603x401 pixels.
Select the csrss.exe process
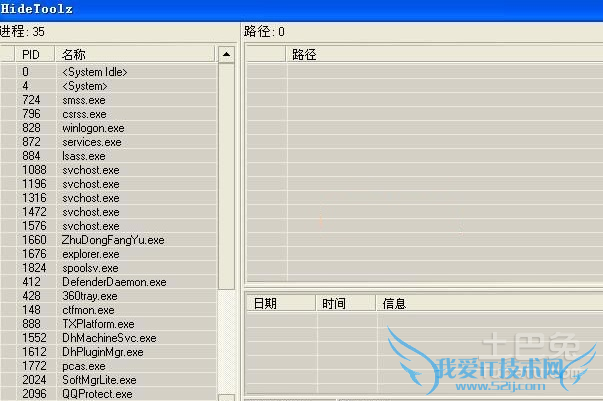[x=108, y=114]
